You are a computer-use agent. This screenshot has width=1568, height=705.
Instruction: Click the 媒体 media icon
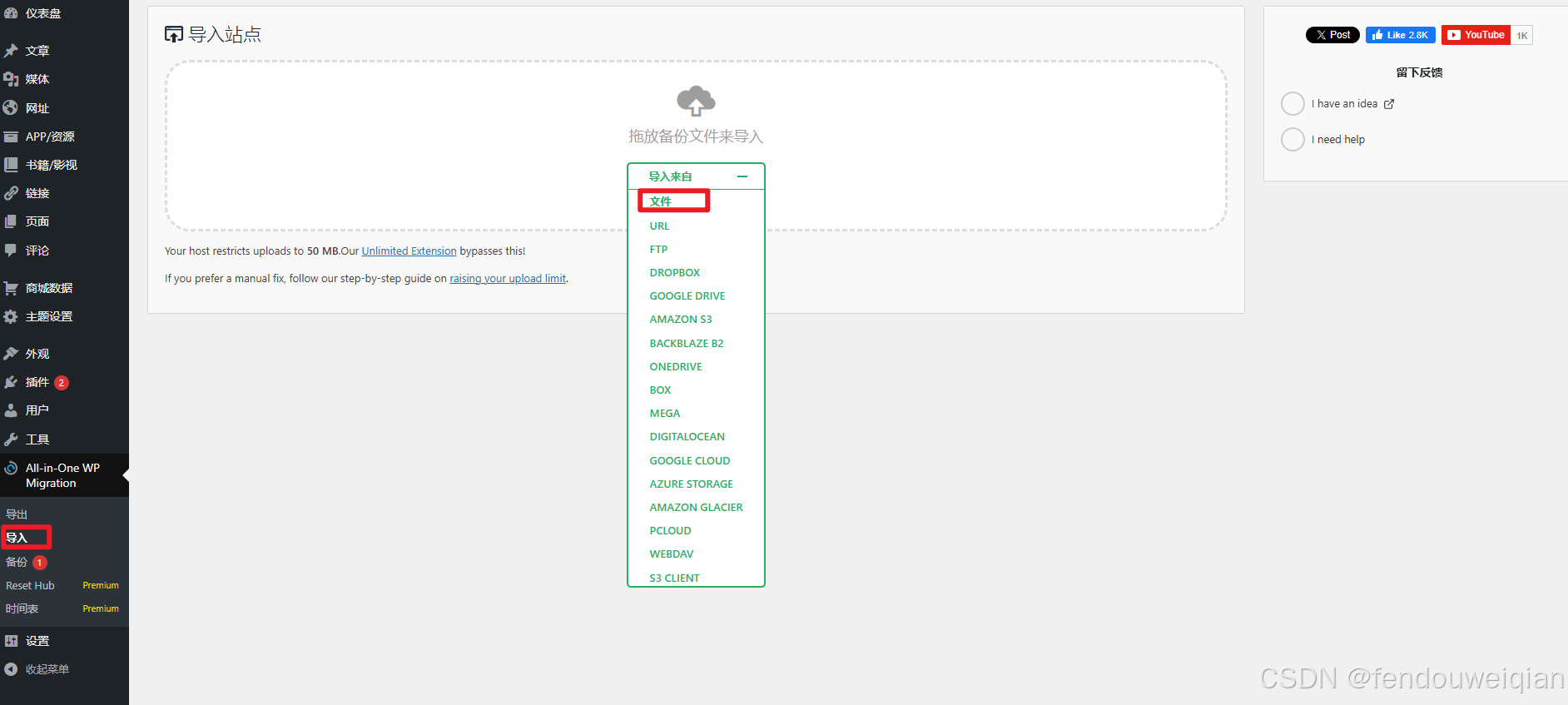coord(11,79)
